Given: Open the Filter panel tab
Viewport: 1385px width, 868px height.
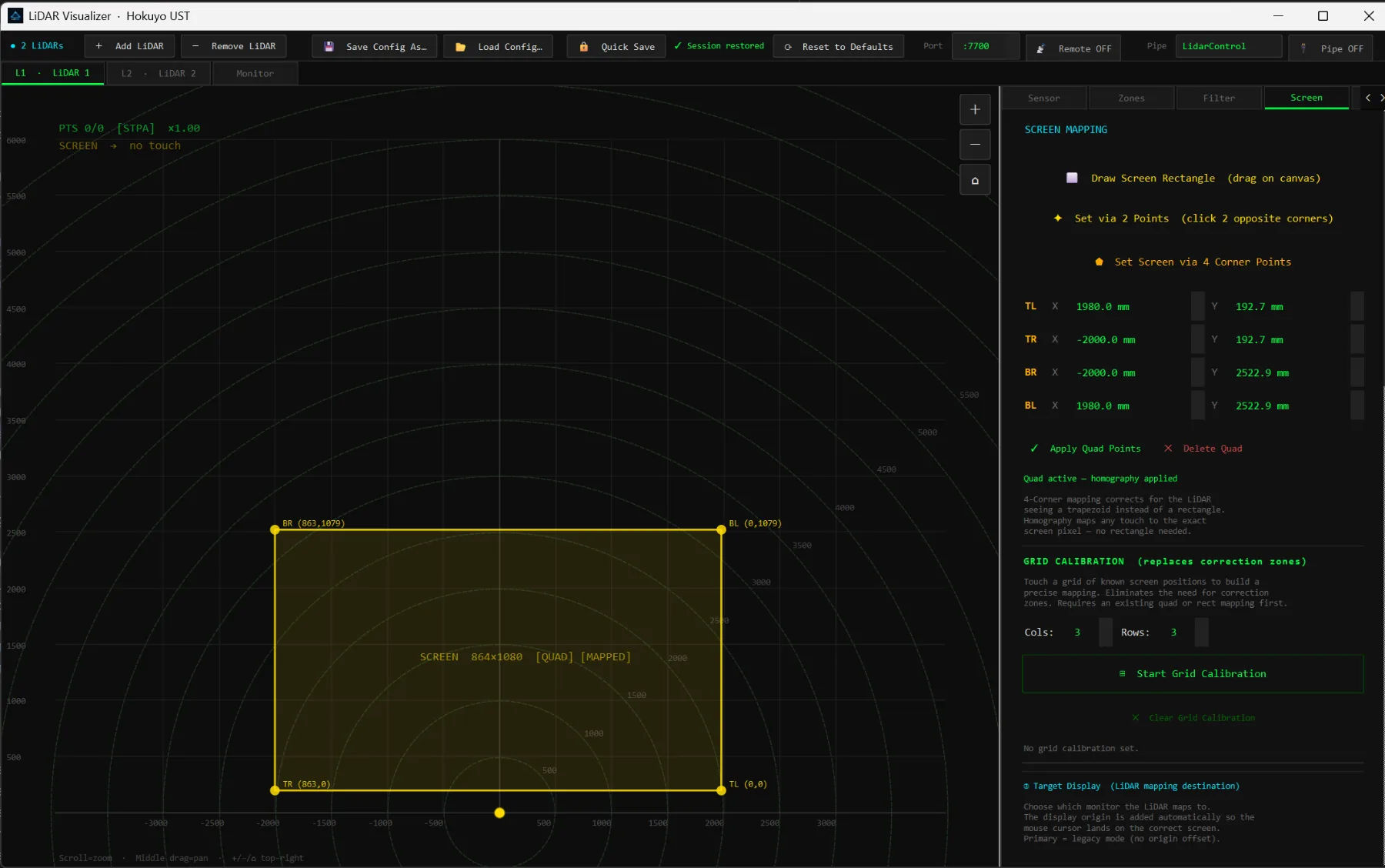Looking at the screenshot, I should point(1219,98).
